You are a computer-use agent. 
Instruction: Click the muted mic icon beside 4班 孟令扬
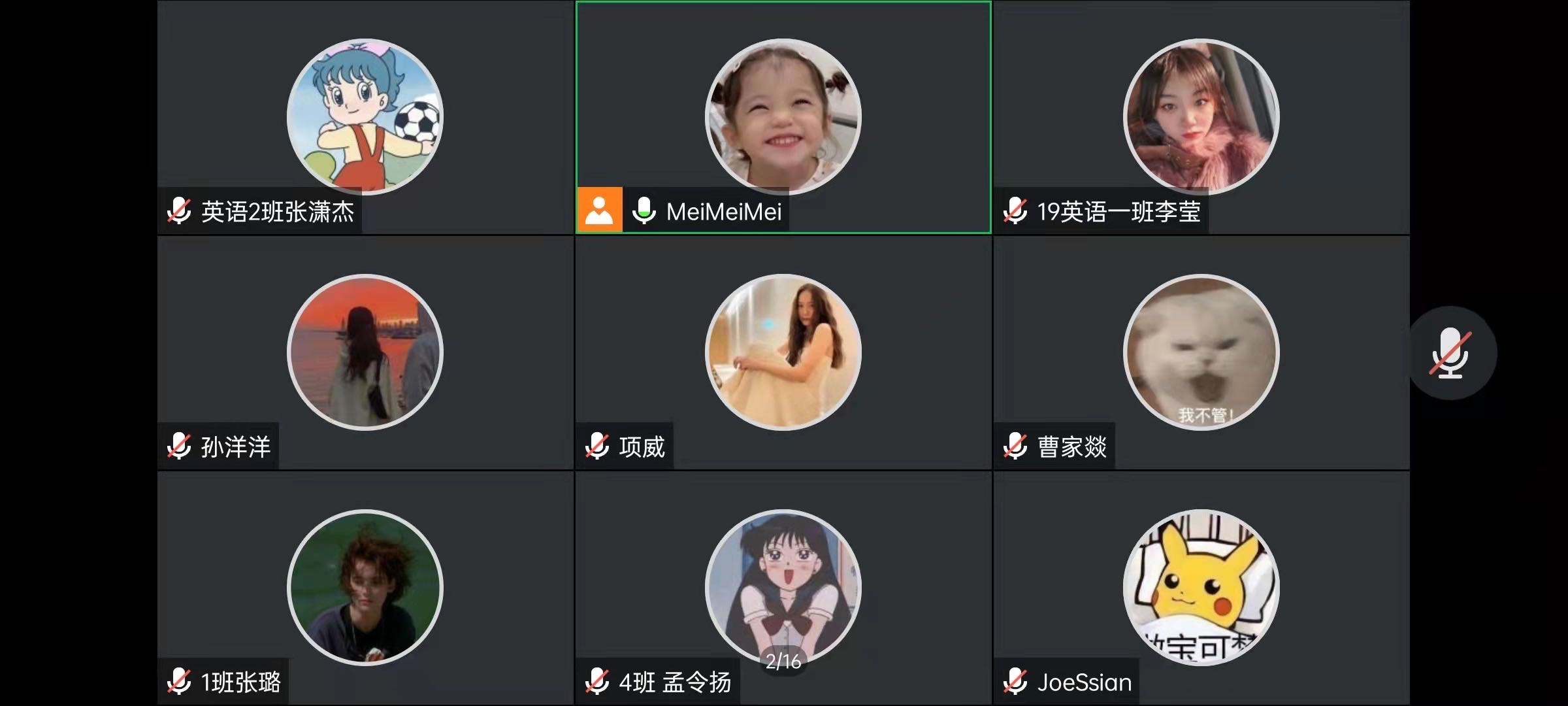coord(597,682)
